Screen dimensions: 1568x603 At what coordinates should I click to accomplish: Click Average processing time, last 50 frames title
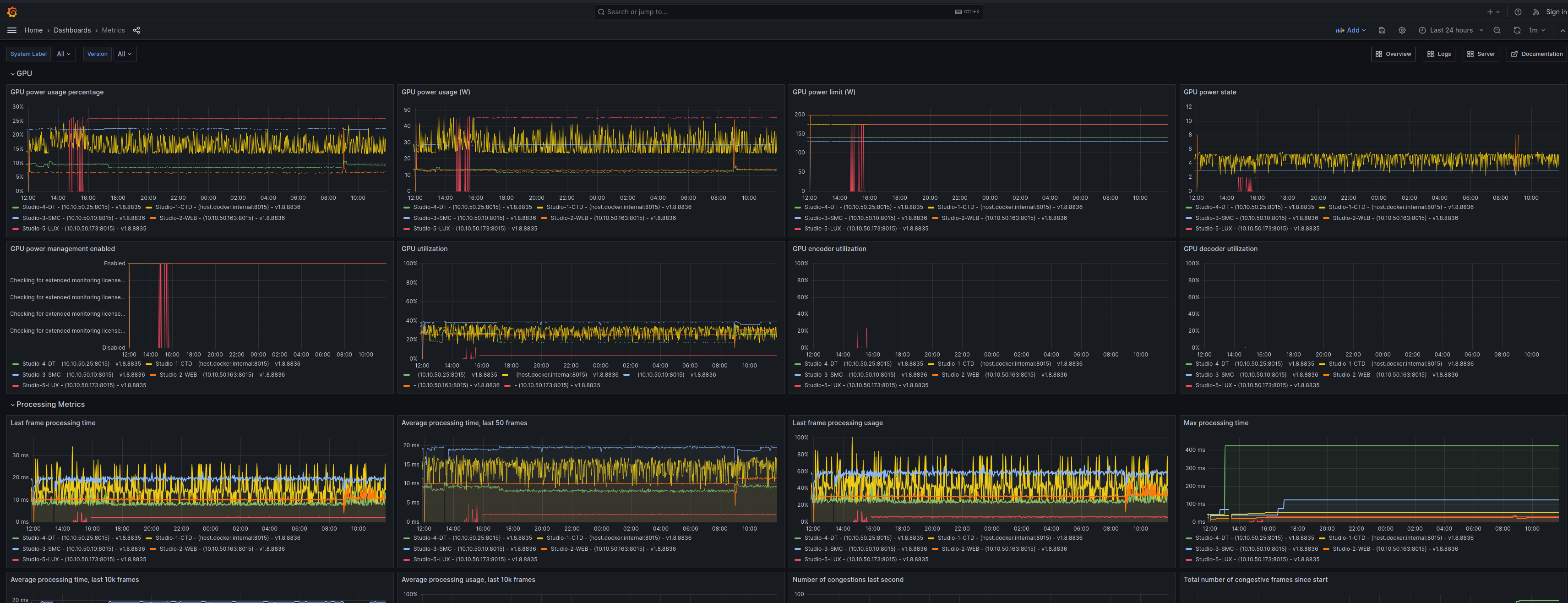(x=464, y=423)
